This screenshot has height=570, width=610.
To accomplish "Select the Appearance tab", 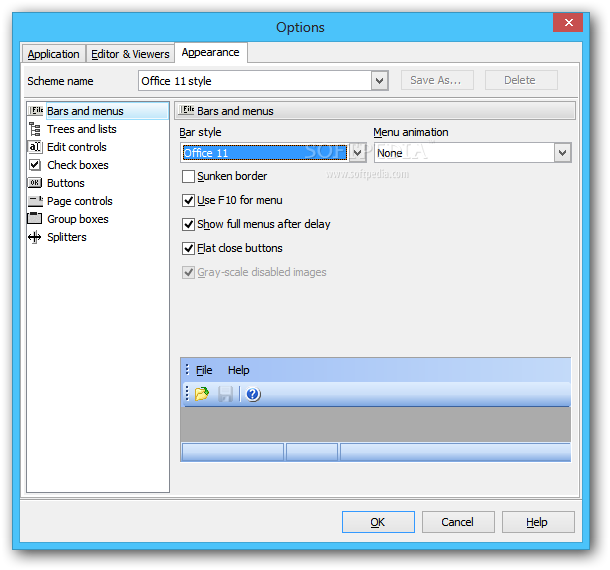I will 210,52.
